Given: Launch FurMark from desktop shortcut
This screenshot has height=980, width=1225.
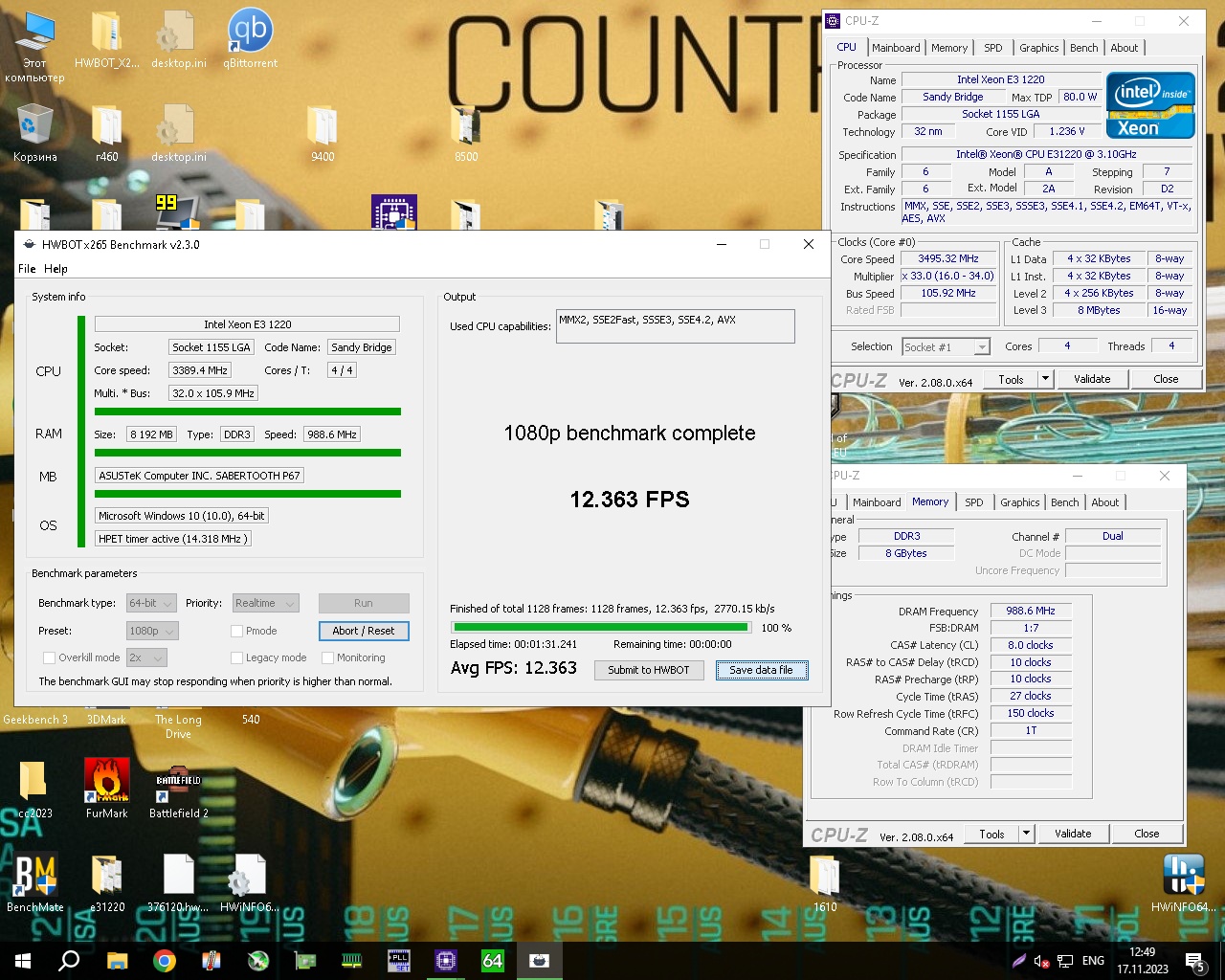Looking at the screenshot, I should 107,788.
